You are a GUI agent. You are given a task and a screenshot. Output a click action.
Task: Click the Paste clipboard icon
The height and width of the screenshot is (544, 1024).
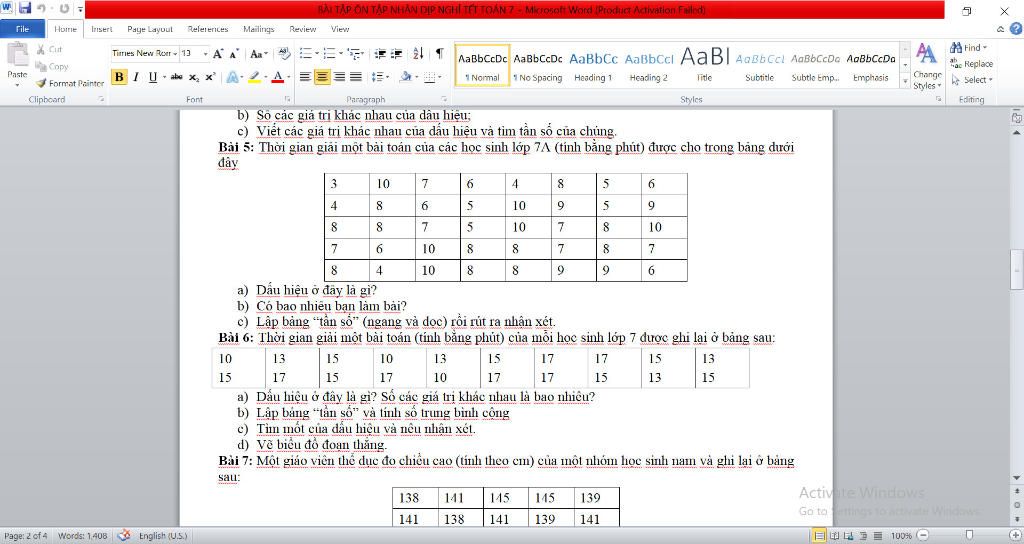click(17, 55)
